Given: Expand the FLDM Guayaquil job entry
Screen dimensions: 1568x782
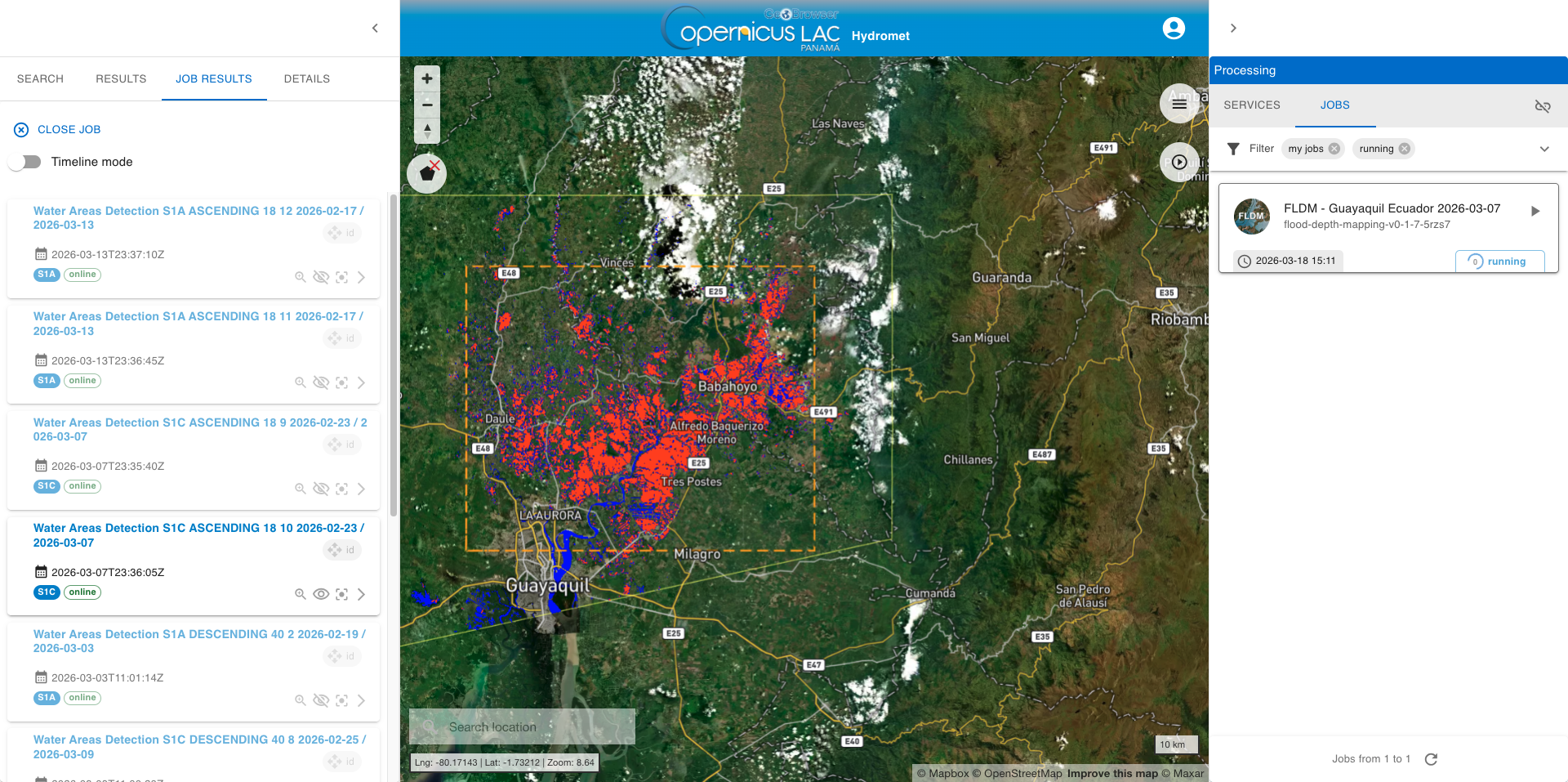Looking at the screenshot, I should [x=1535, y=211].
